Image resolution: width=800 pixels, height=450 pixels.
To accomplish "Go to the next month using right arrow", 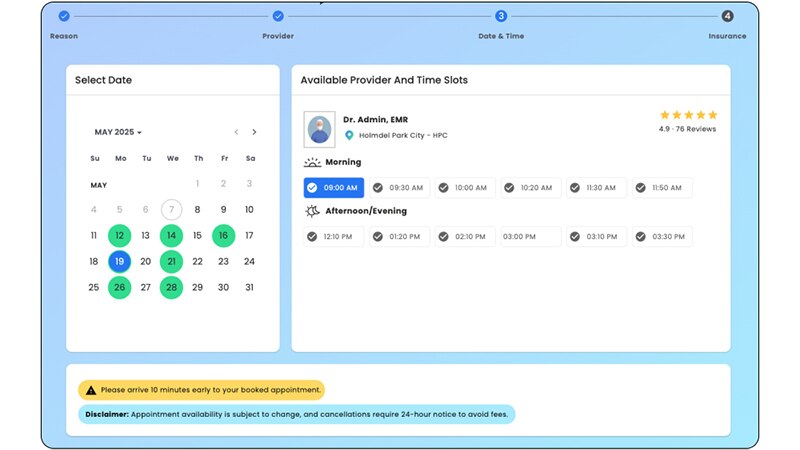I will pos(254,132).
